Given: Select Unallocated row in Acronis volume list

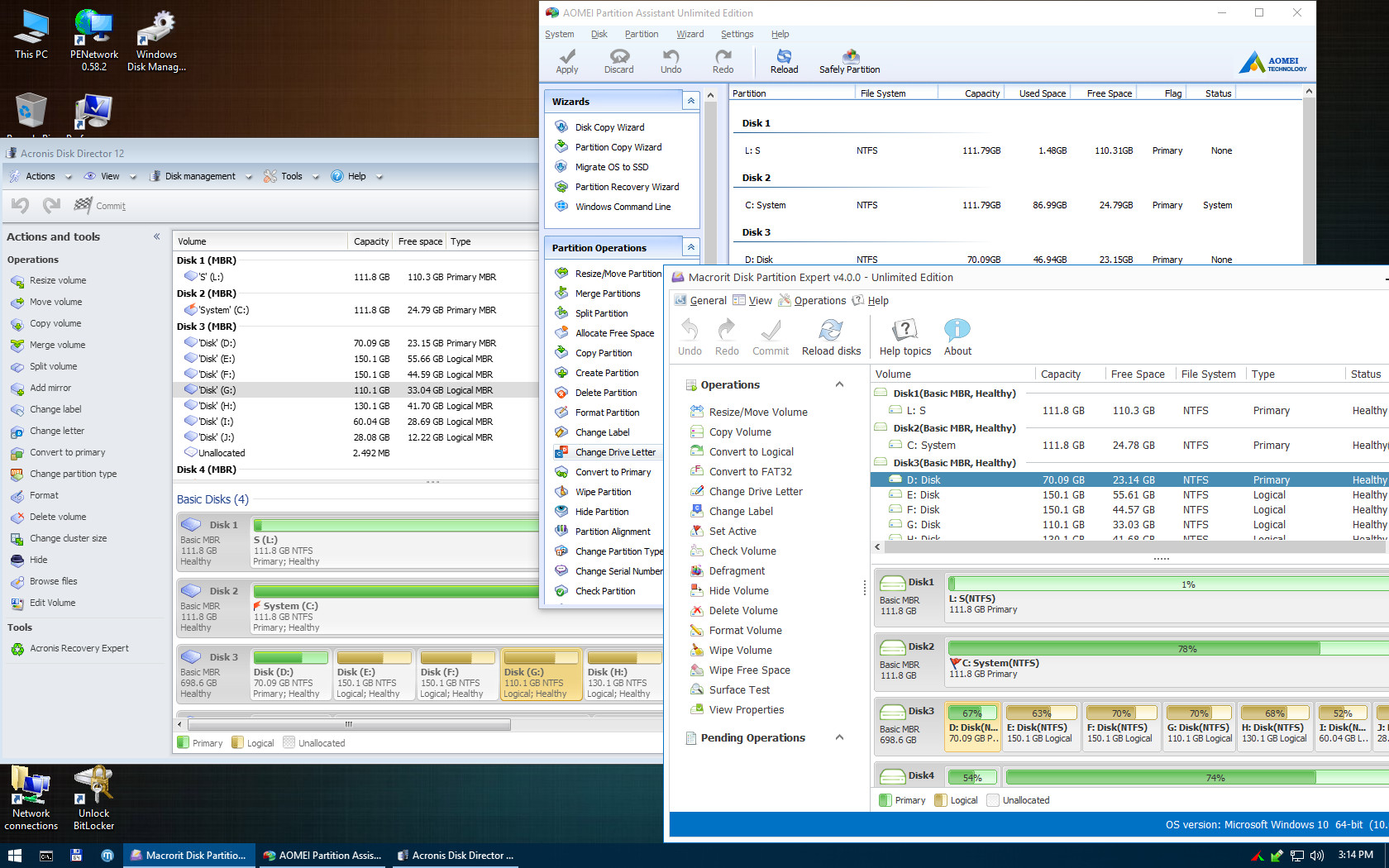Looking at the screenshot, I should pyautogui.click(x=356, y=453).
